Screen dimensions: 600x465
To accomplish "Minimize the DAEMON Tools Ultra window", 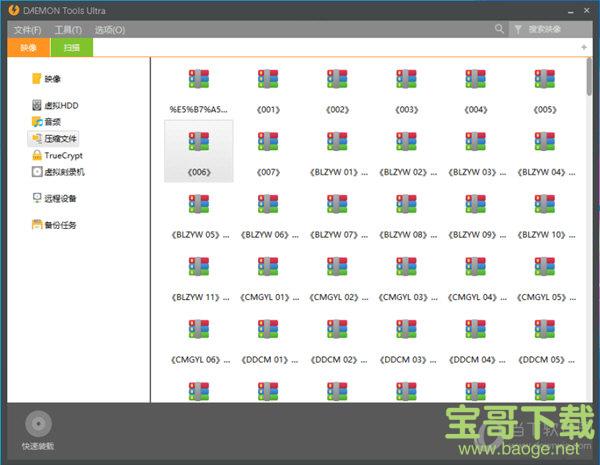I will pos(571,11).
